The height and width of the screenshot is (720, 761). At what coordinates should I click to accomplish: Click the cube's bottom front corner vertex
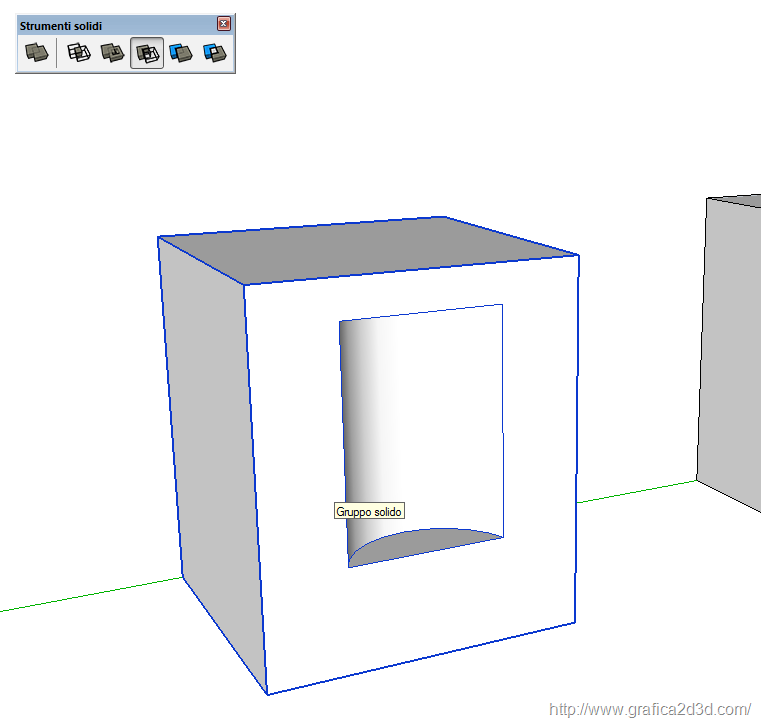coord(267,693)
